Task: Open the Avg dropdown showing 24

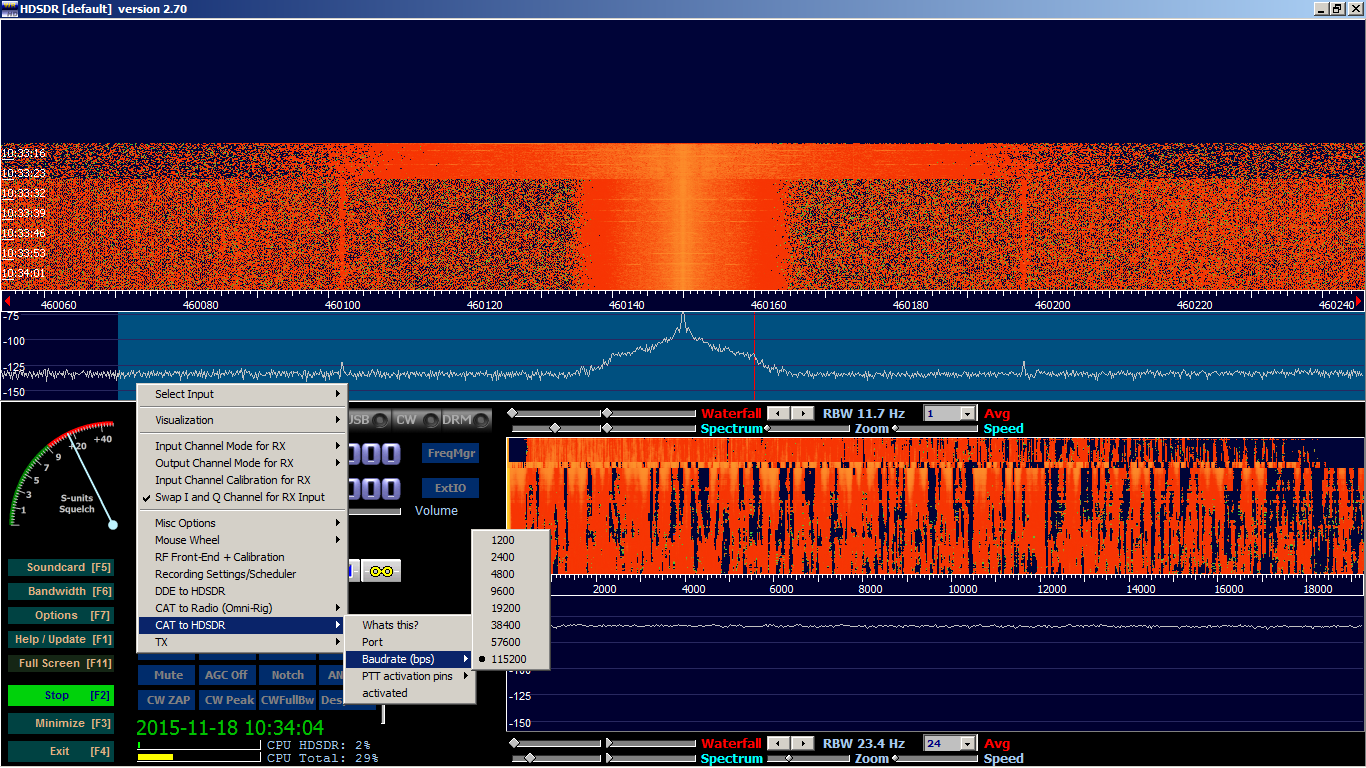Action: (968, 743)
